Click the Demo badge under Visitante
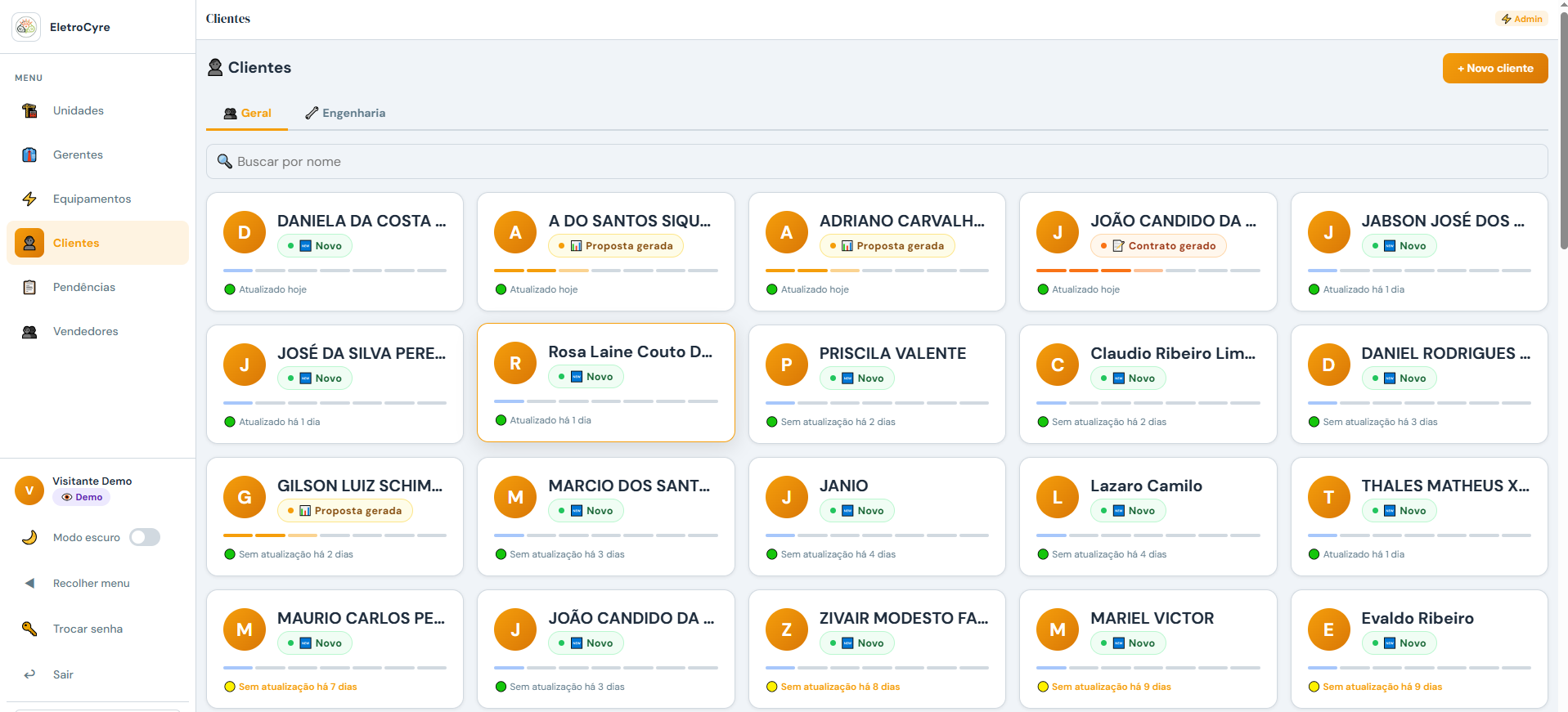Screen dimensions: 1568x712 (x=82, y=497)
